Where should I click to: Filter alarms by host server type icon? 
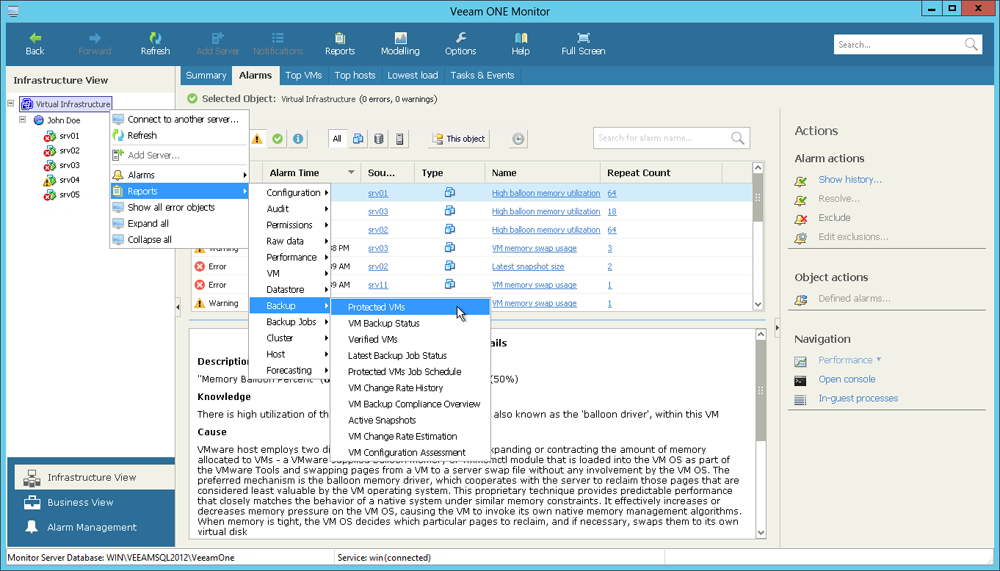[x=400, y=138]
